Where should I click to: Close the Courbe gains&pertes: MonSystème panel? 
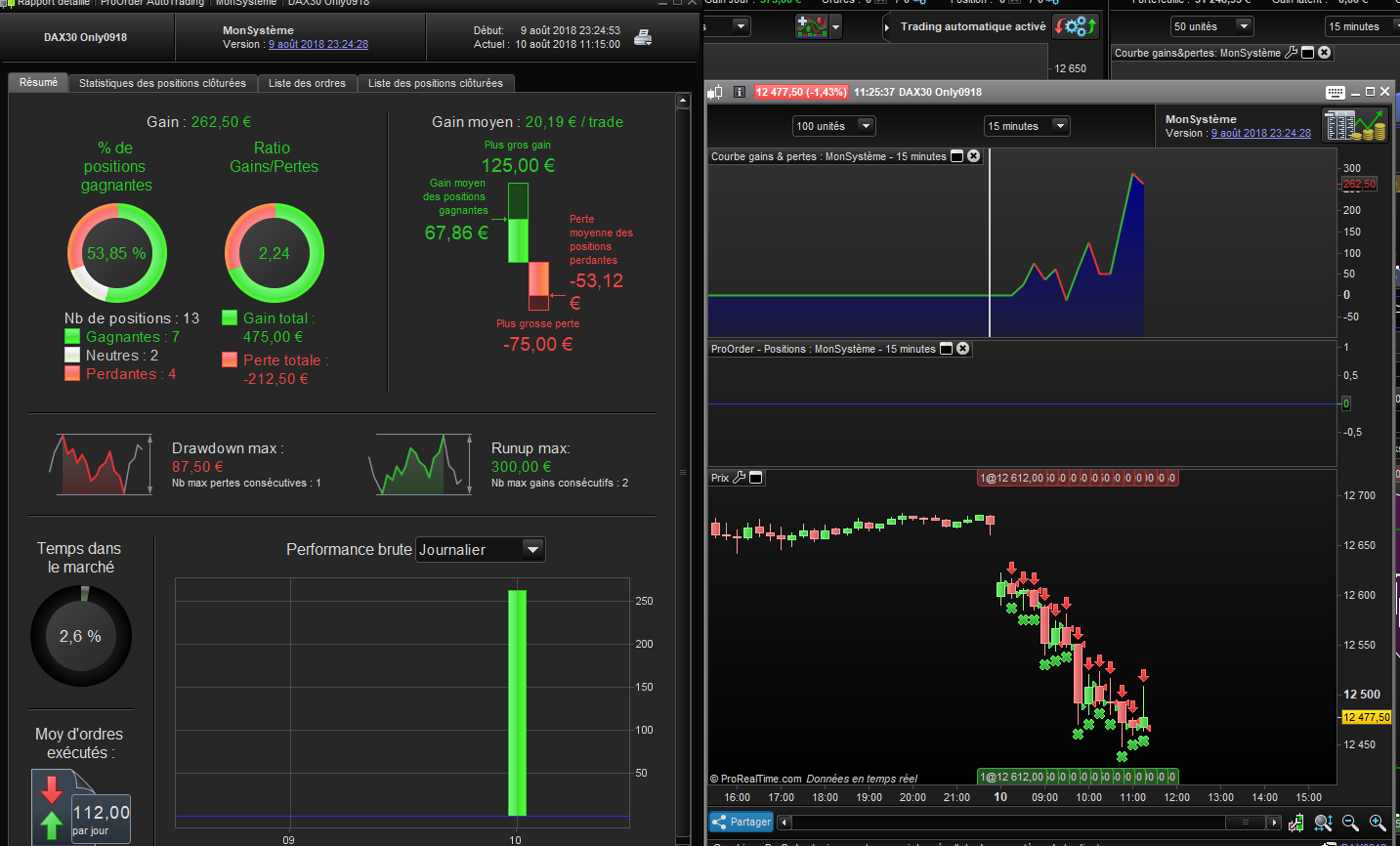[1325, 53]
